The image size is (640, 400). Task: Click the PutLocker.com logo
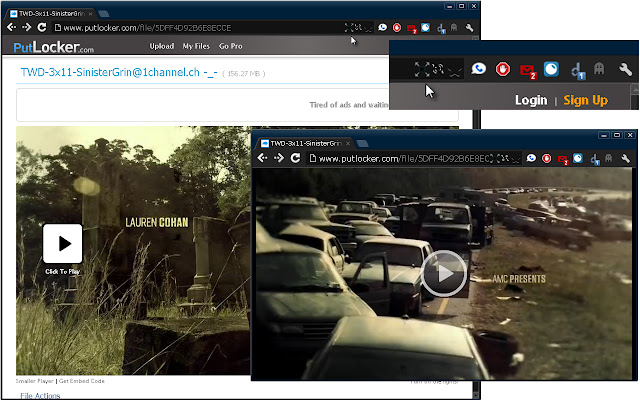(53, 47)
